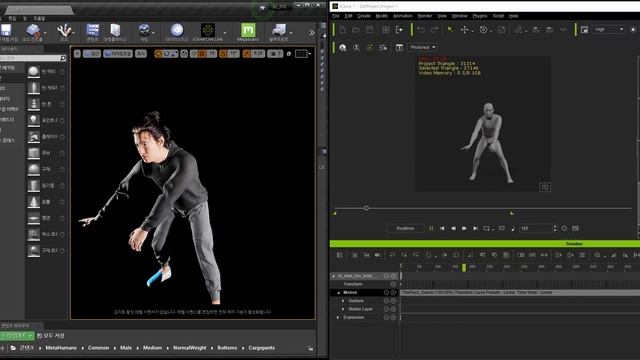Click the green playhead marker in timeline ruler
Screen dimensions: 640x360
coord(464,268)
